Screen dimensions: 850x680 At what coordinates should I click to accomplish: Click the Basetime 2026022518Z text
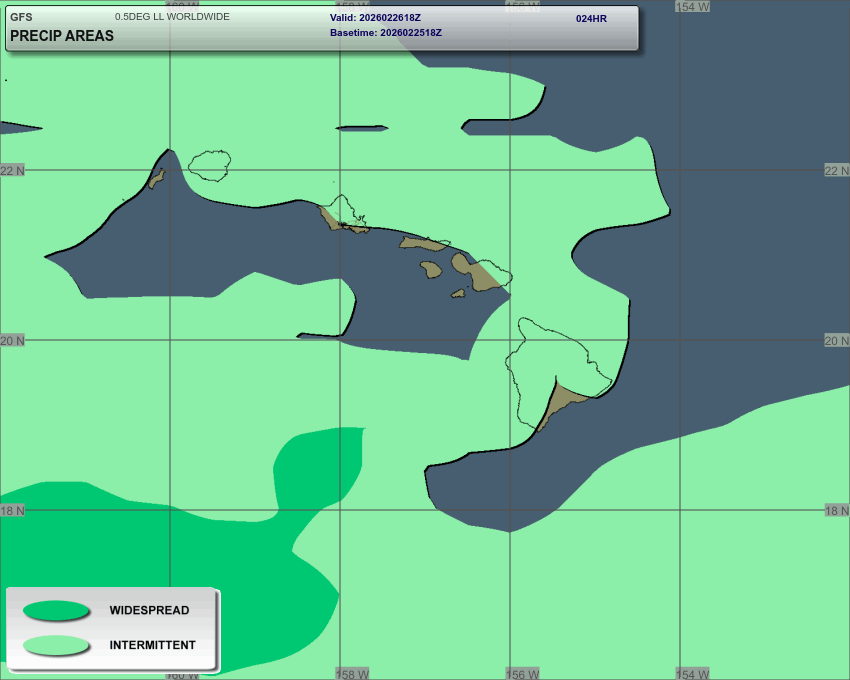pyautogui.click(x=385, y=33)
